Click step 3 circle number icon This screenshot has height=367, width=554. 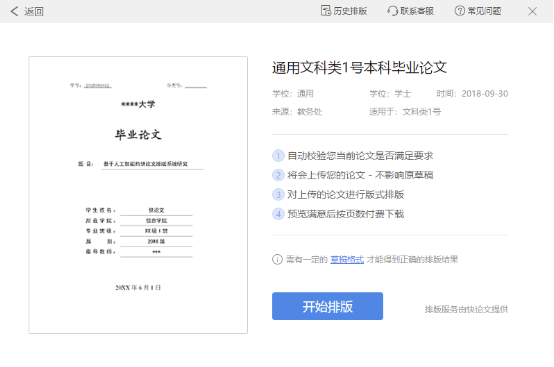[278, 194]
